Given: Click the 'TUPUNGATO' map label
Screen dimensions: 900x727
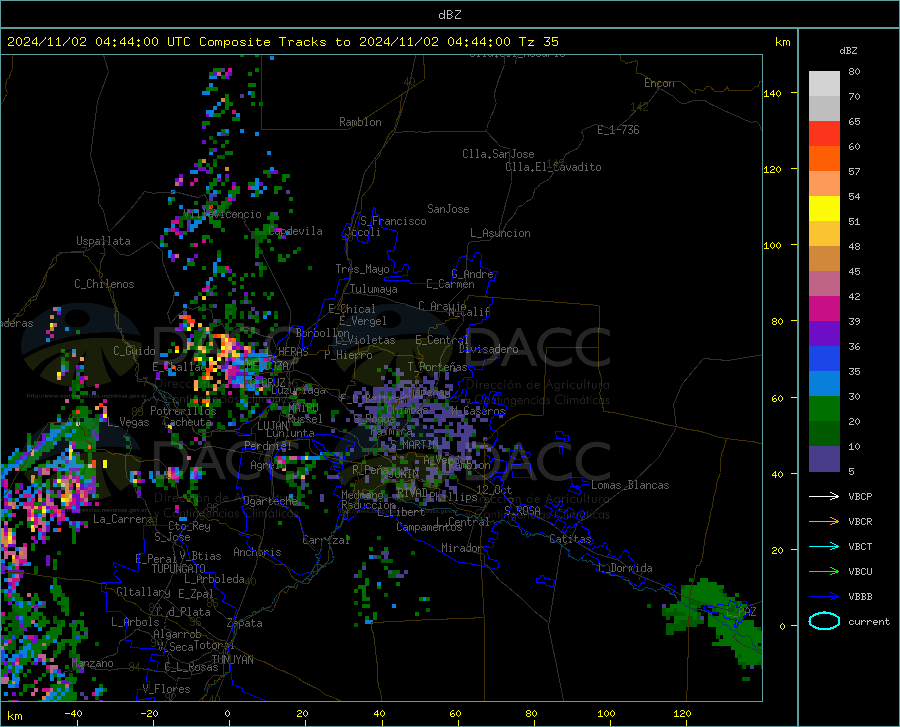Looking at the screenshot, I should pos(179,569).
